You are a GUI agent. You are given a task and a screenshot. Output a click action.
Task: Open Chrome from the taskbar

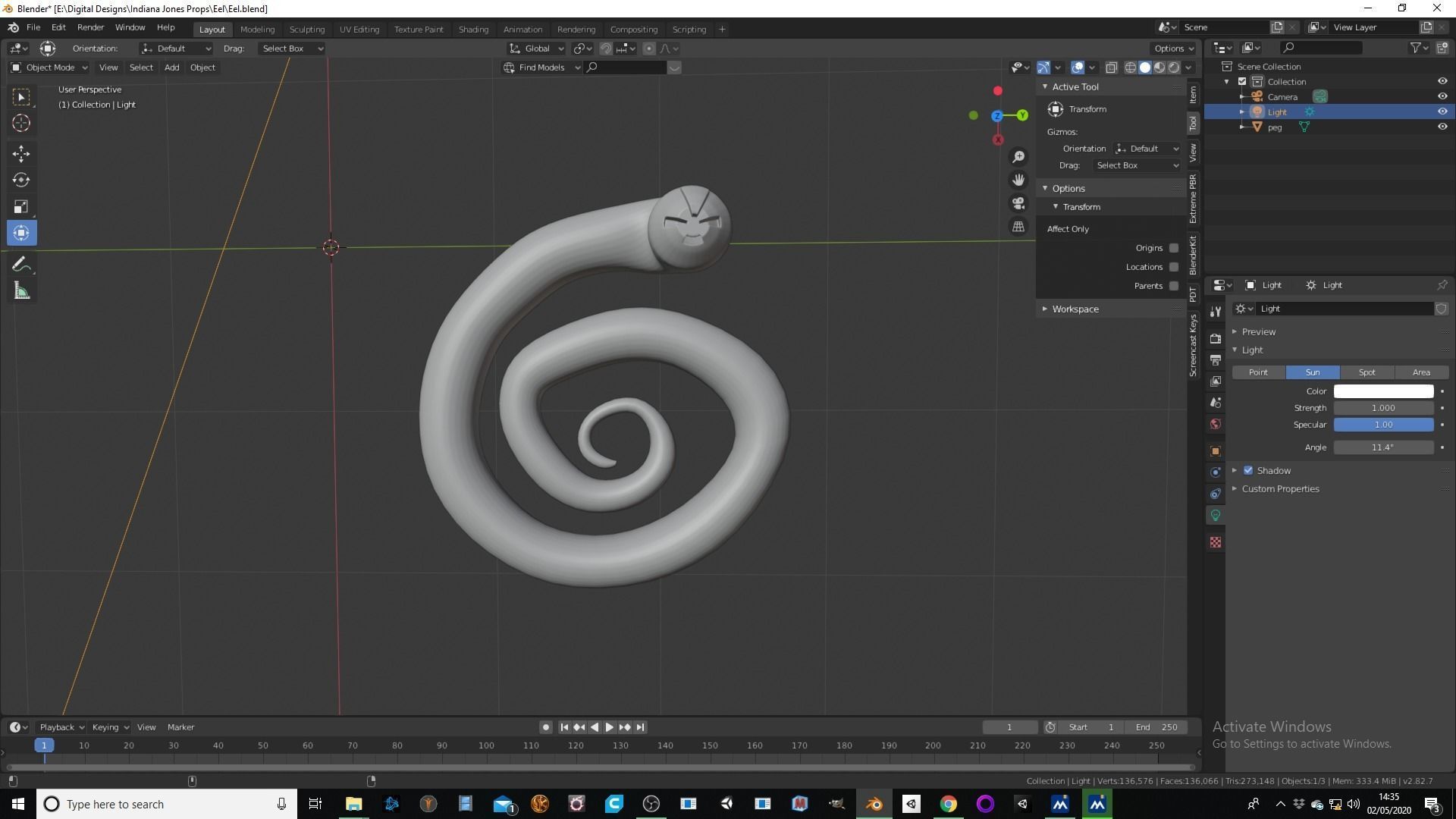[948, 804]
